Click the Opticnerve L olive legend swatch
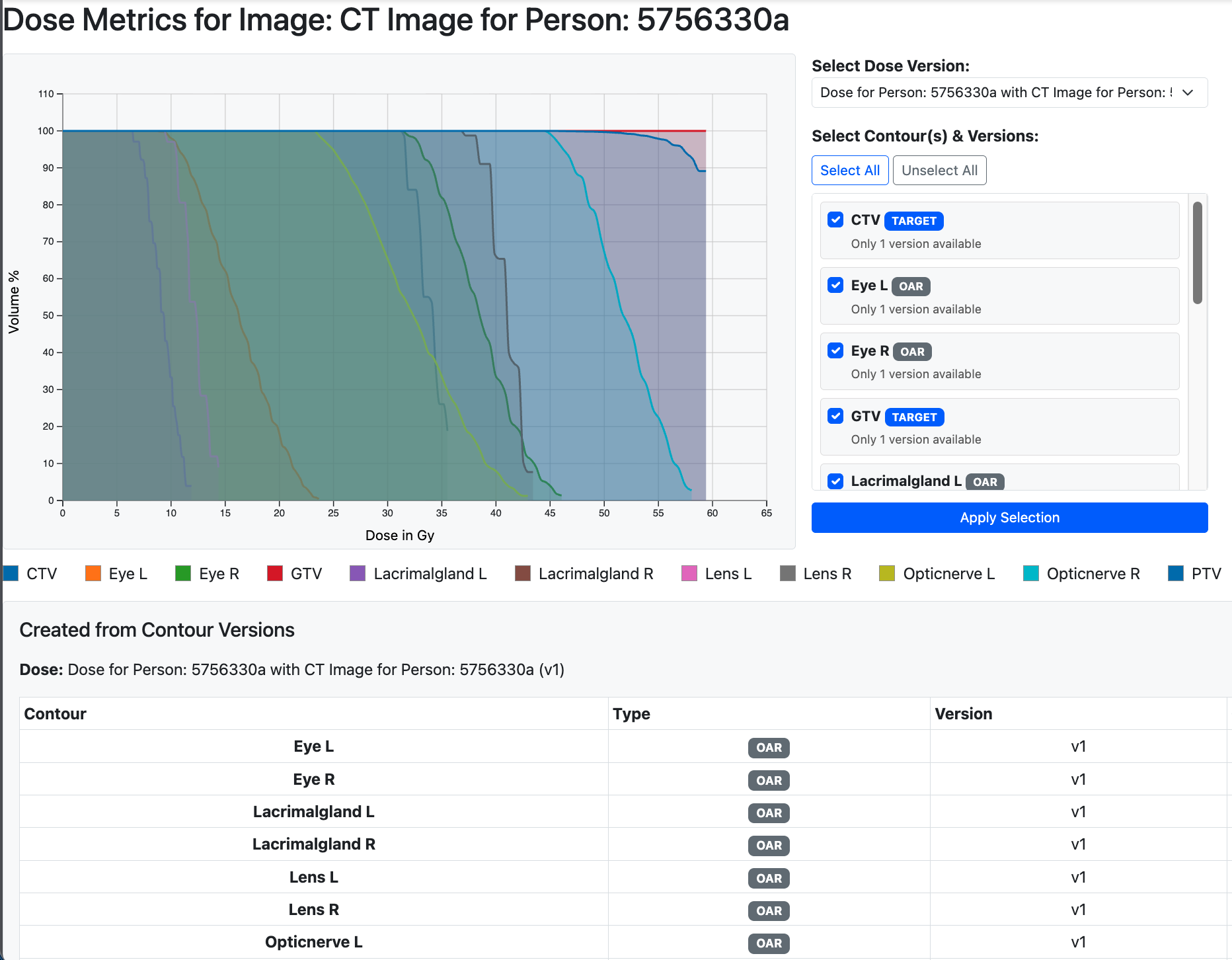 (887, 573)
